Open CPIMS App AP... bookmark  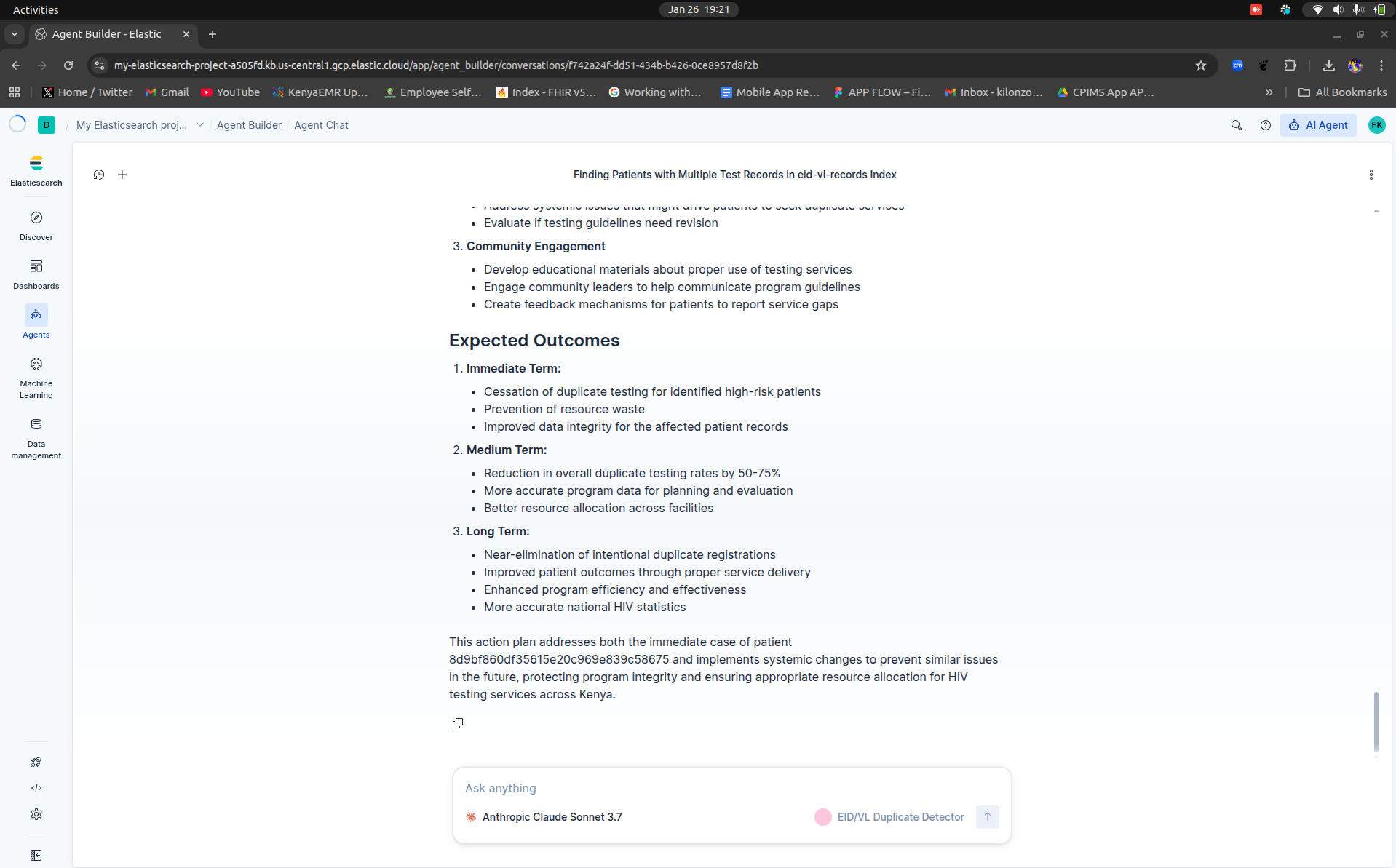[1106, 92]
